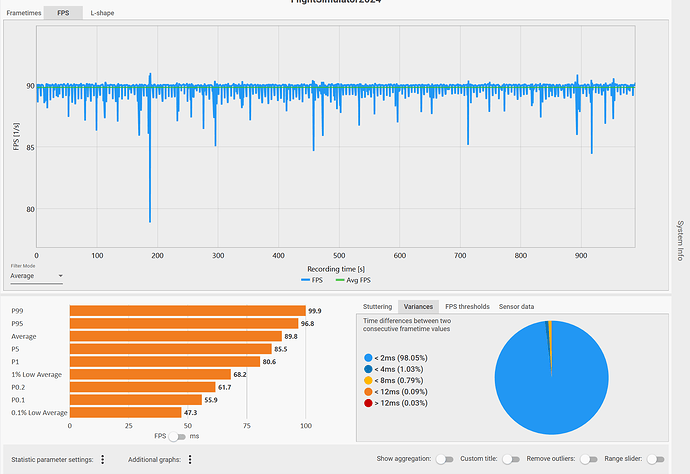Open the FPS thresholds tab
The image size is (690, 474).
(467, 307)
